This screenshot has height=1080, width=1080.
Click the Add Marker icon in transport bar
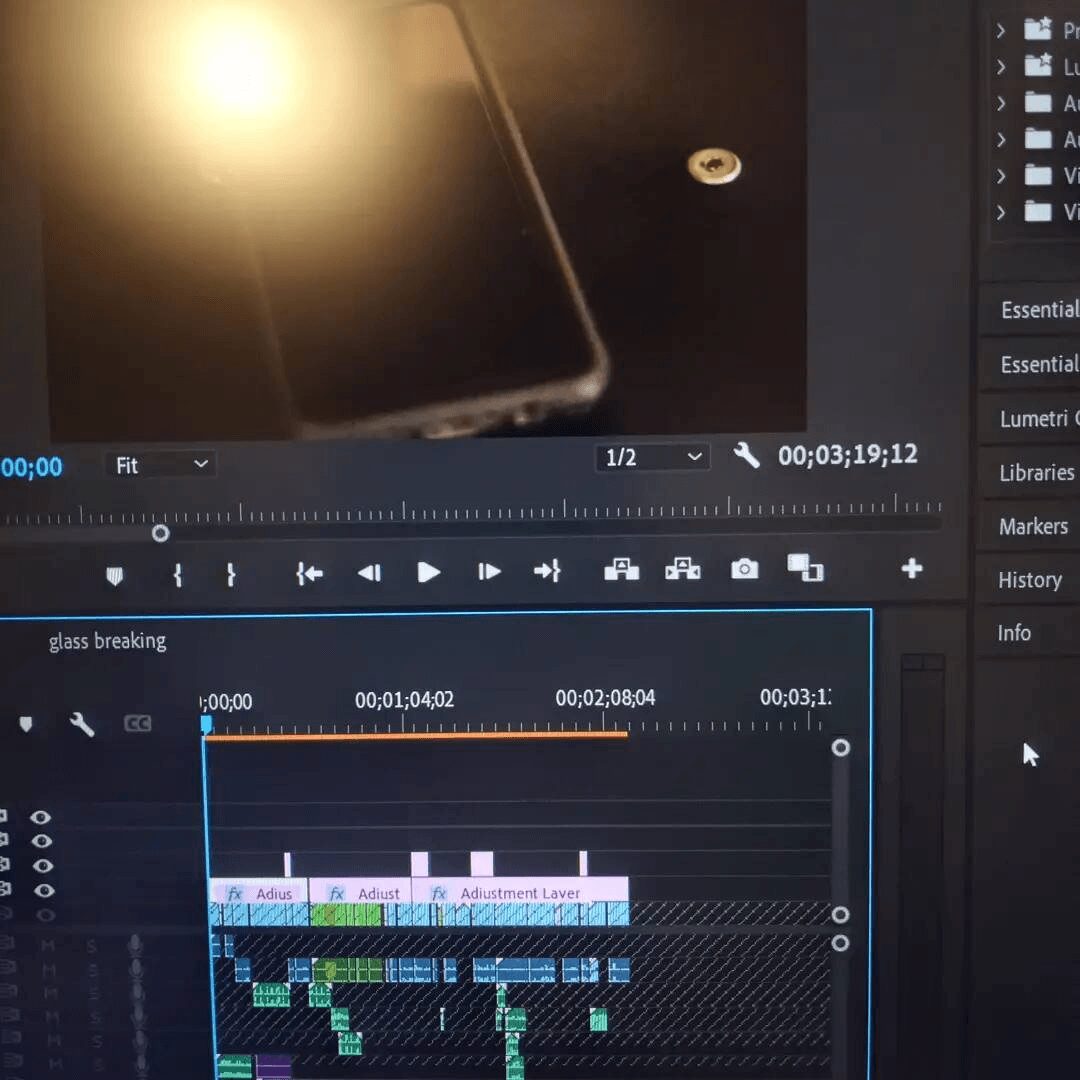[114, 576]
